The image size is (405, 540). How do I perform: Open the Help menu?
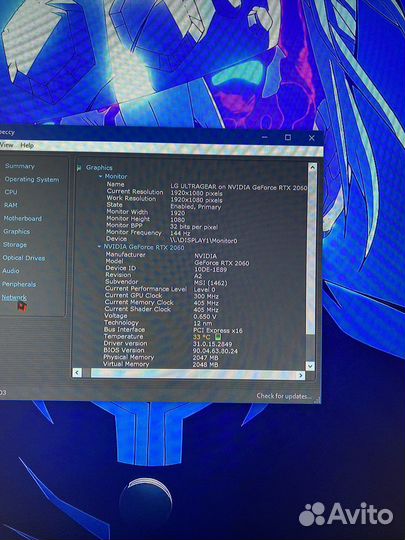coord(27,145)
